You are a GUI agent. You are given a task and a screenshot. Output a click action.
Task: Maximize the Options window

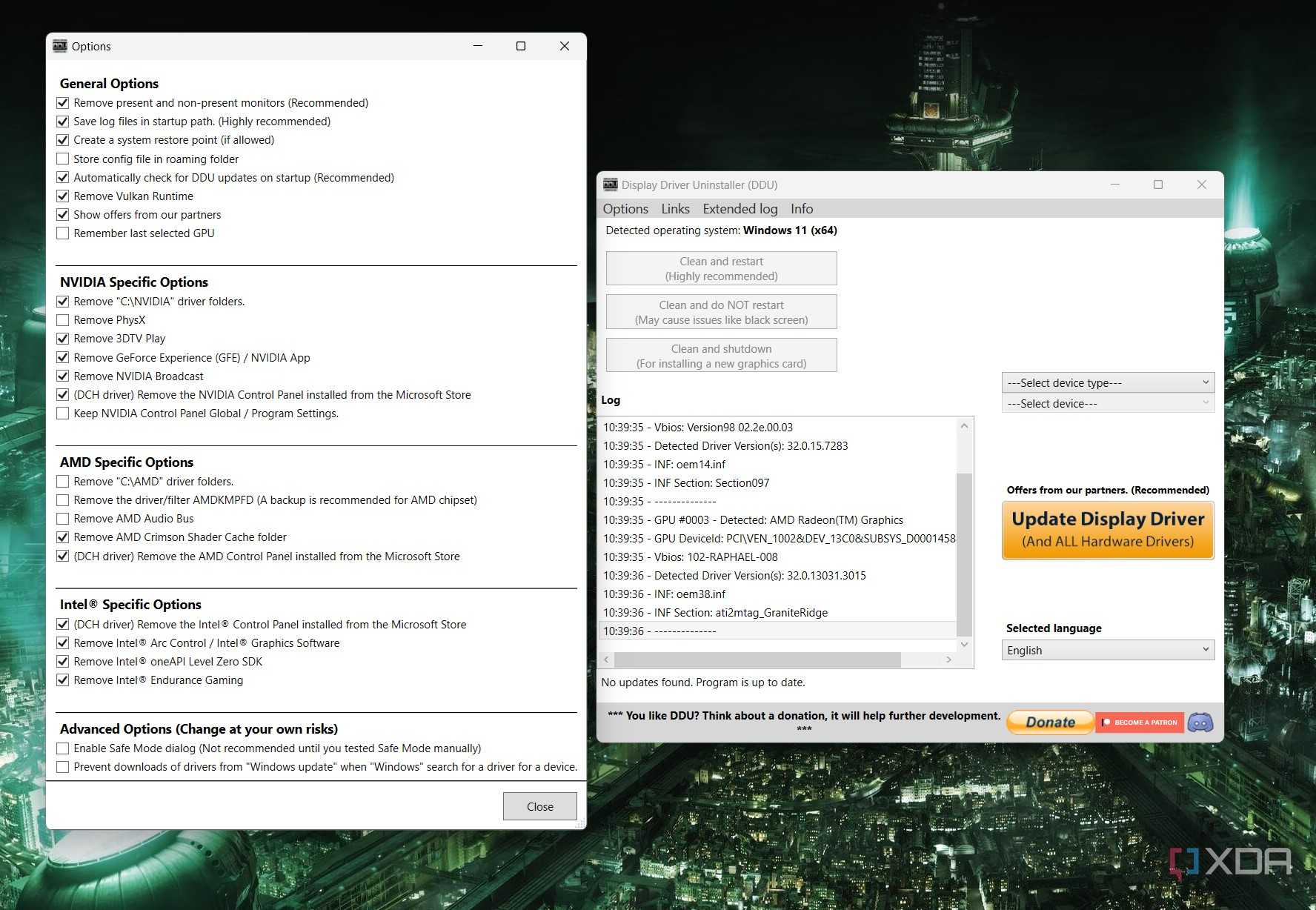click(x=521, y=46)
